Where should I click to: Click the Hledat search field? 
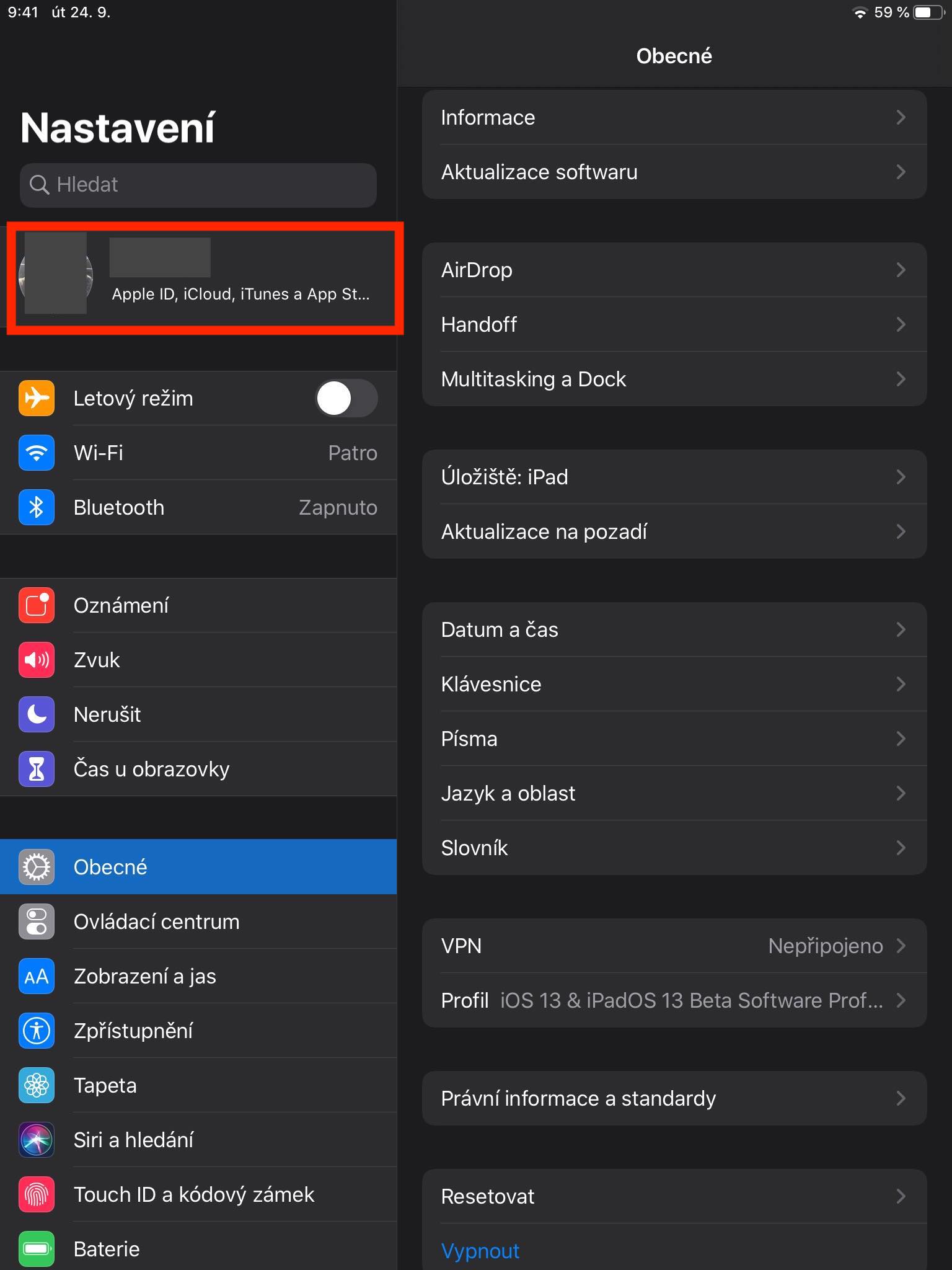click(198, 185)
